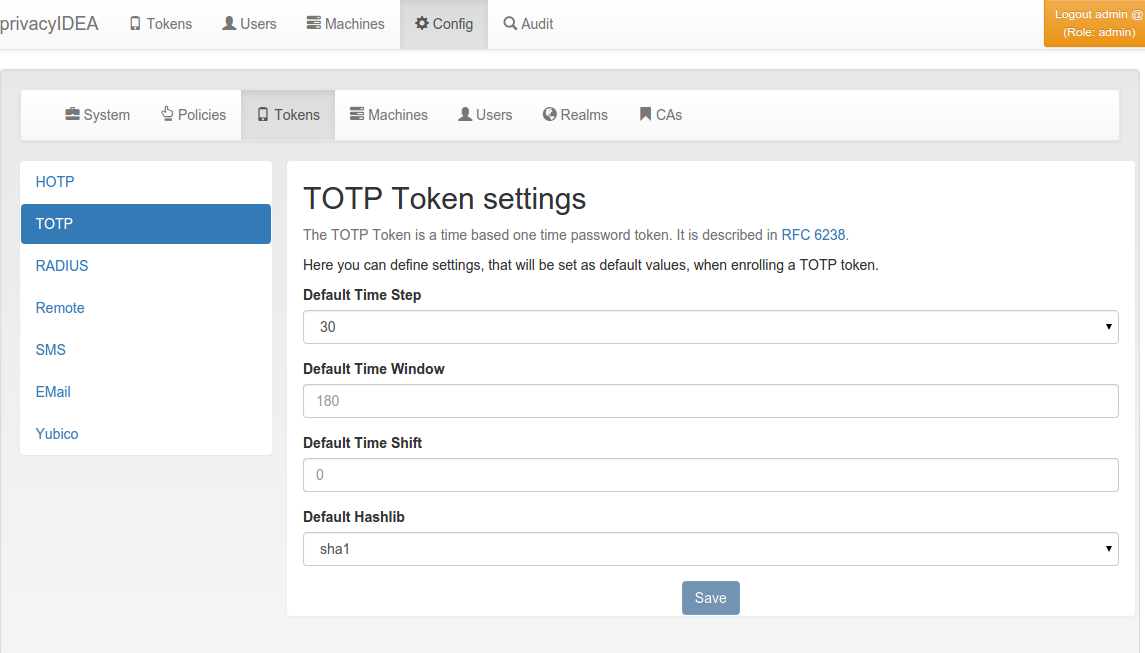This screenshot has height=653, width=1145.
Task: Select the Machines config sub-tab
Action: (388, 115)
